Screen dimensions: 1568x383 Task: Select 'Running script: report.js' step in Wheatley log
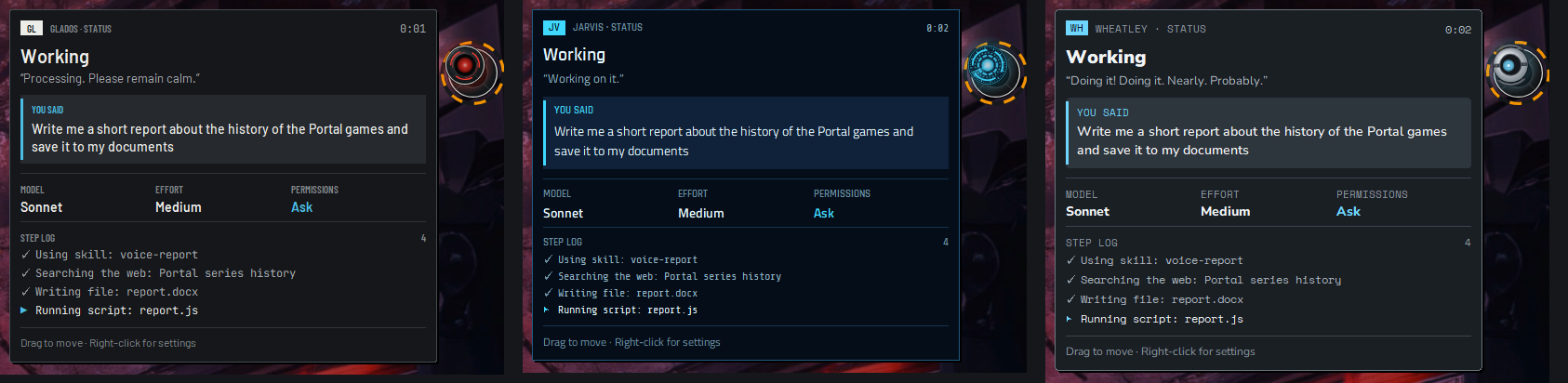[1154, 320]
